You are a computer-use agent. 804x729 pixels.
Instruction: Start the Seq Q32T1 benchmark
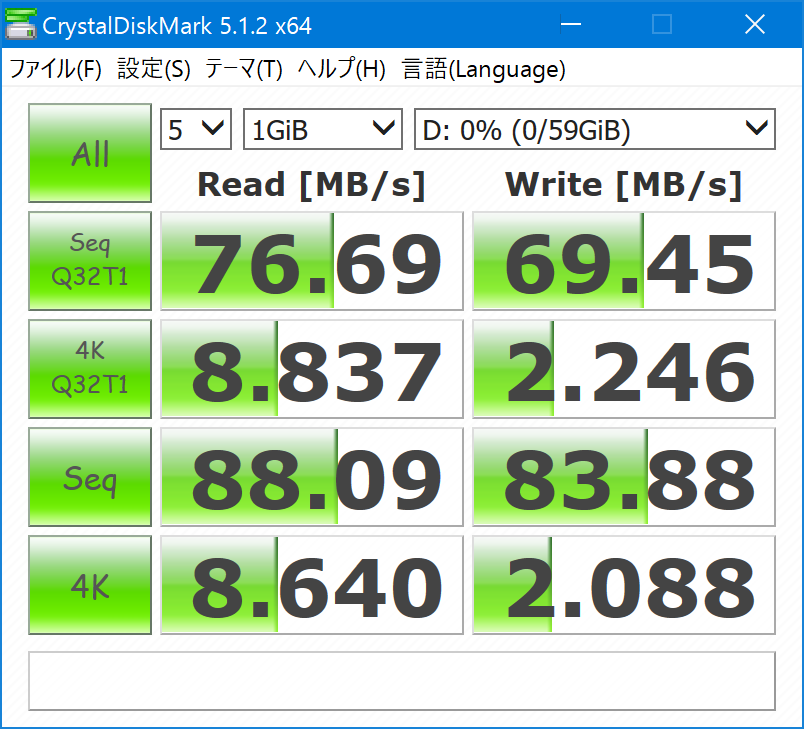(x=90, y=261)
